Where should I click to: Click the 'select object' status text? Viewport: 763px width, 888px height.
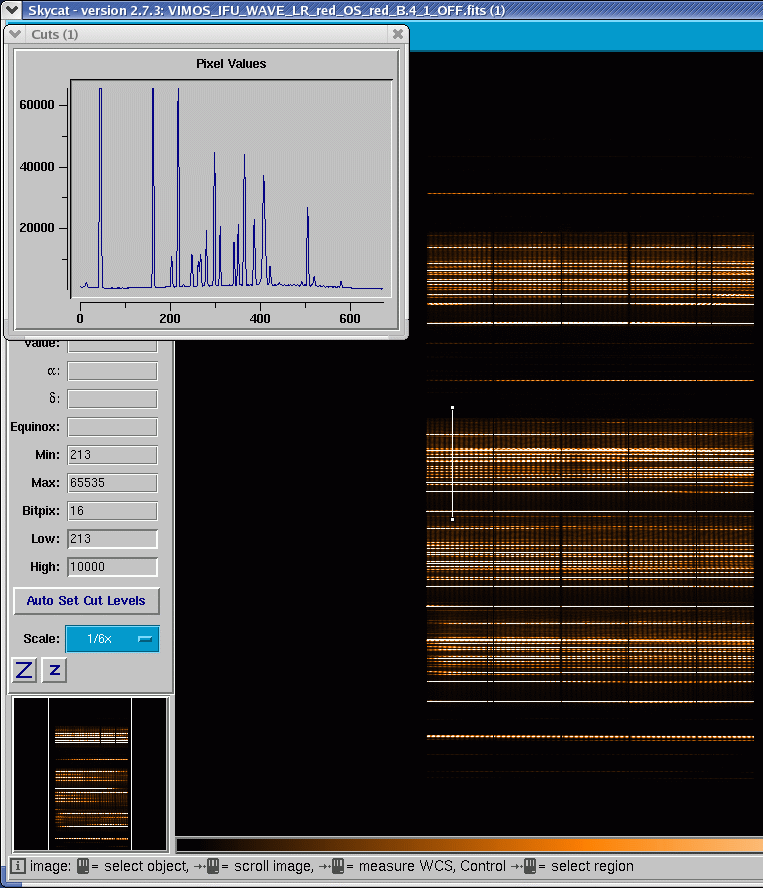(x=146, y=866)
